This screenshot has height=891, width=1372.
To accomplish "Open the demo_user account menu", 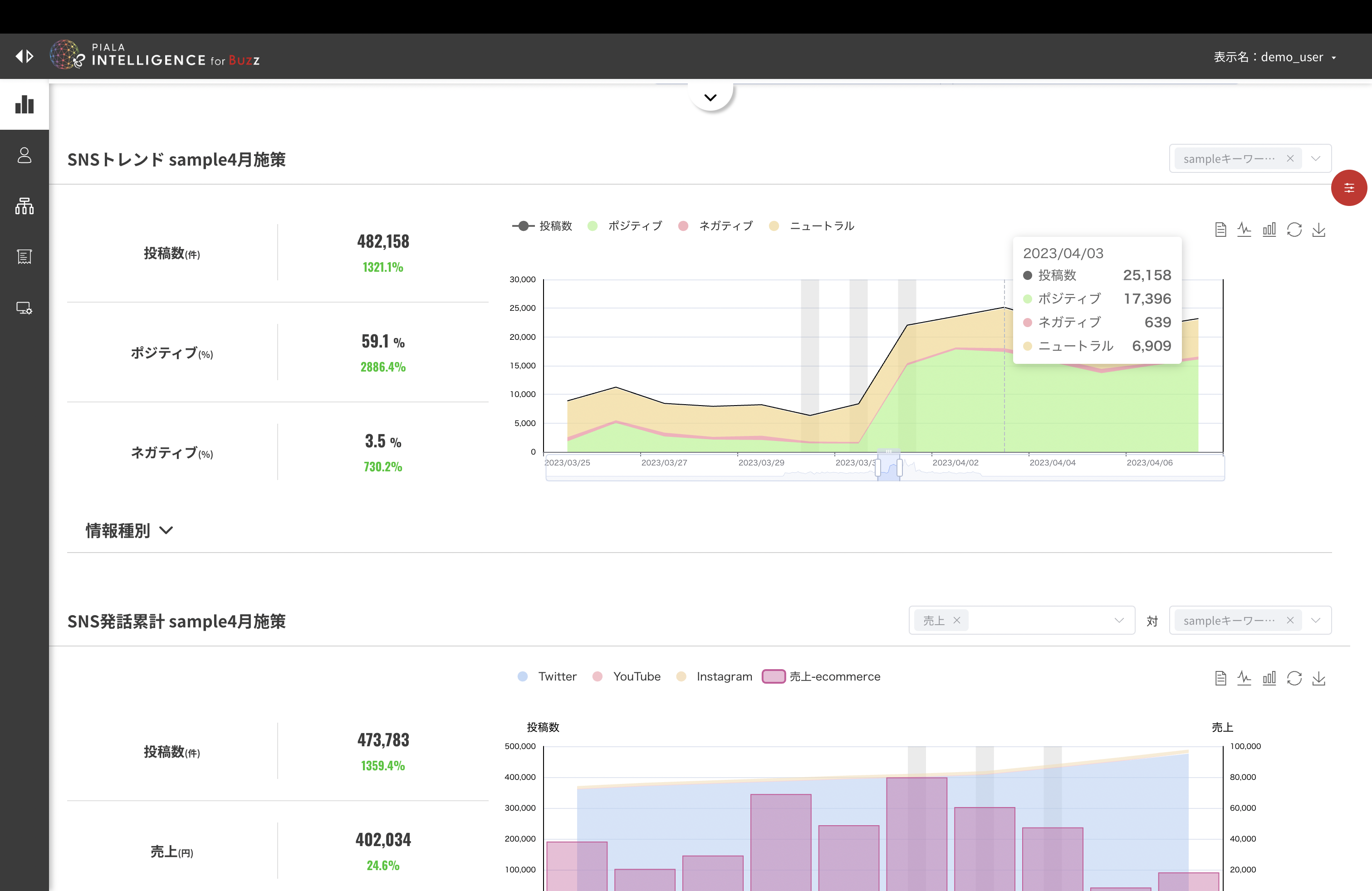I will click(x=1275, y=57).
